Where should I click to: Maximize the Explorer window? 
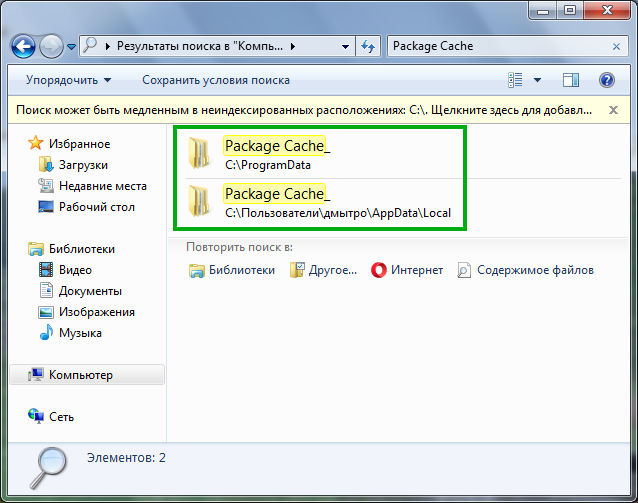(x=570, y=10)
